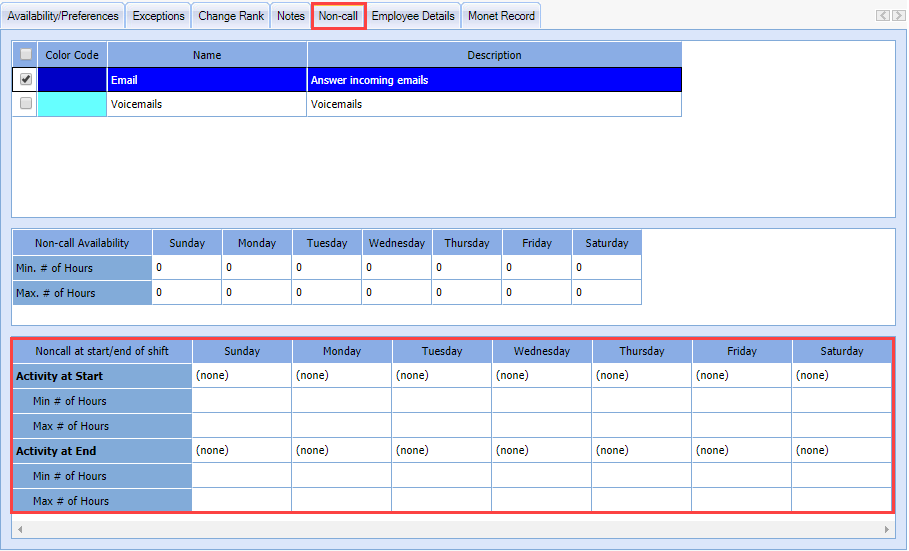Open the Employee Details tab
909x551 pixels.
pyautogui.click(x=413, y=16)
